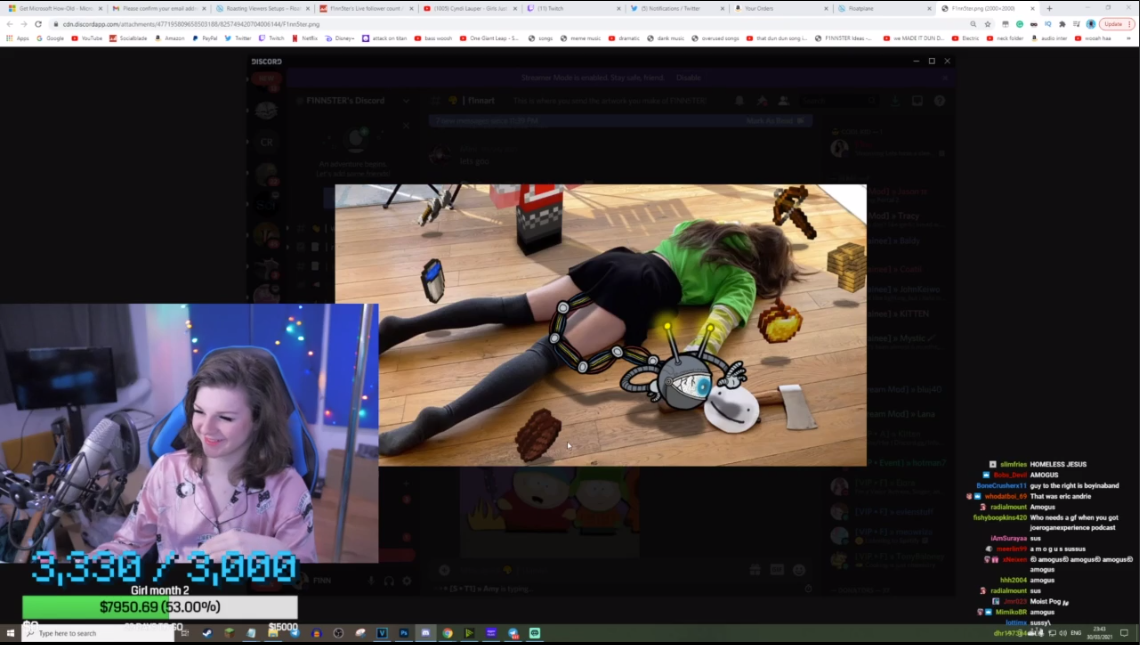Maximize the Discord window
Viewport: 1140px width, 645px height.
tap(931, 61)
